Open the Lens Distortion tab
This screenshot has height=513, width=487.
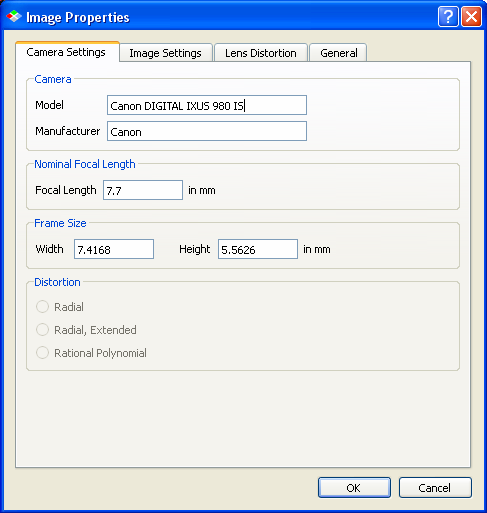[x=261, y=53]
